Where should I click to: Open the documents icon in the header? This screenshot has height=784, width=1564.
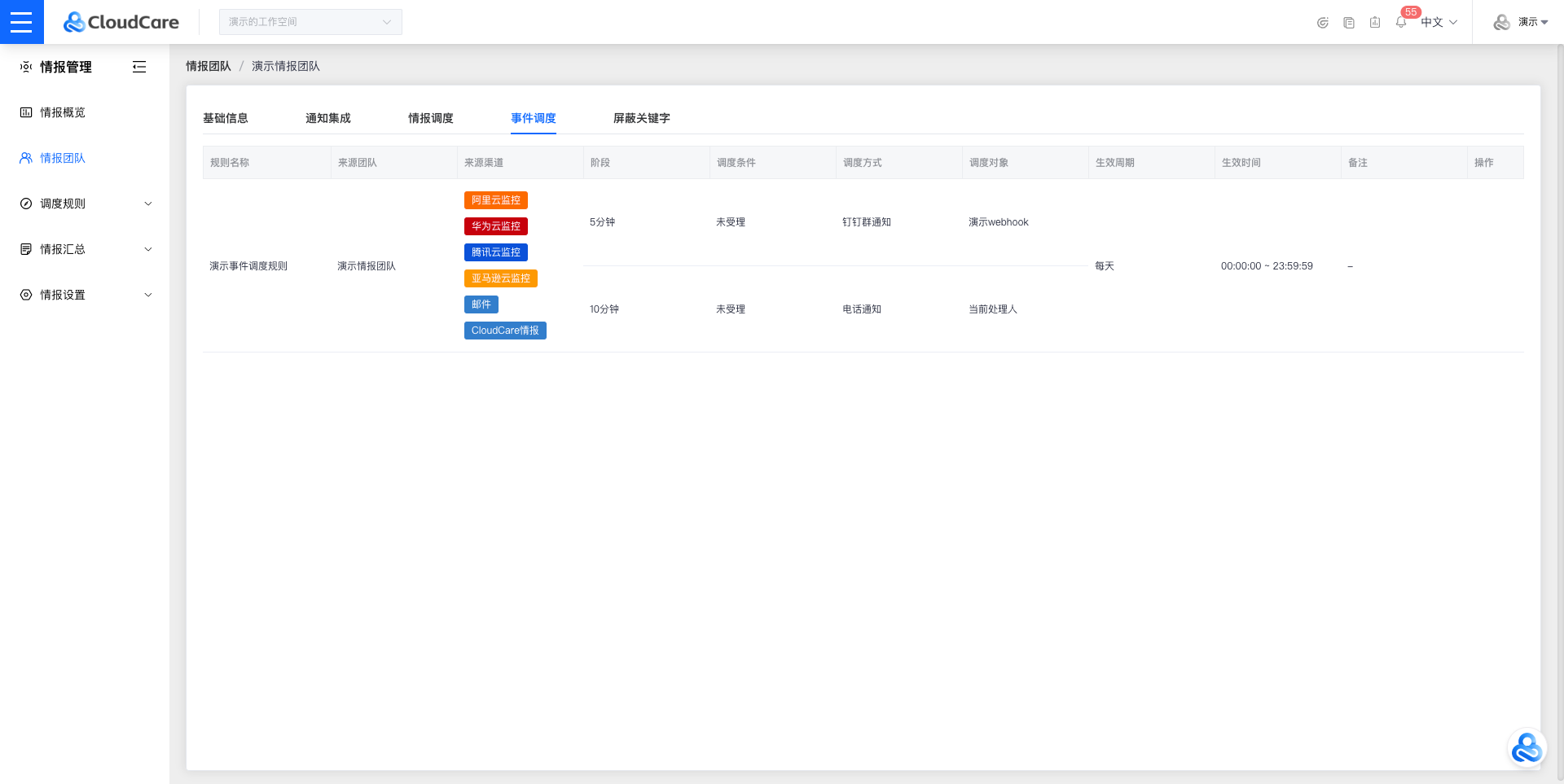pyautogui.click(x=1349, y=23)
